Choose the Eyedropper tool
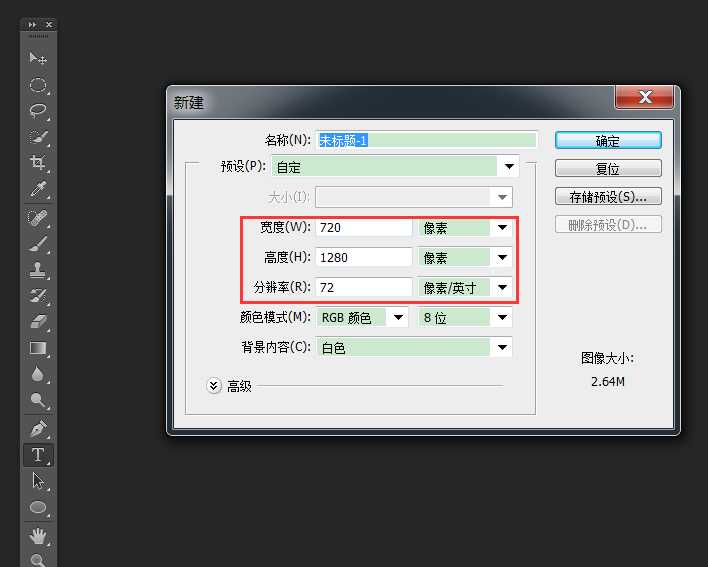The width and height of the screenshot is (708, 567). [38, 189]
